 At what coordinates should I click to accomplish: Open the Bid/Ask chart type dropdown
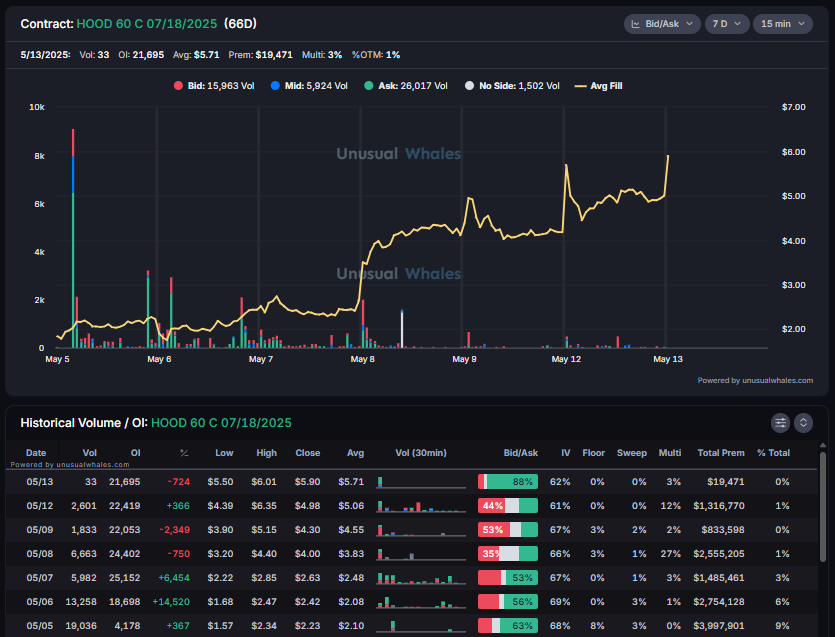661,24
